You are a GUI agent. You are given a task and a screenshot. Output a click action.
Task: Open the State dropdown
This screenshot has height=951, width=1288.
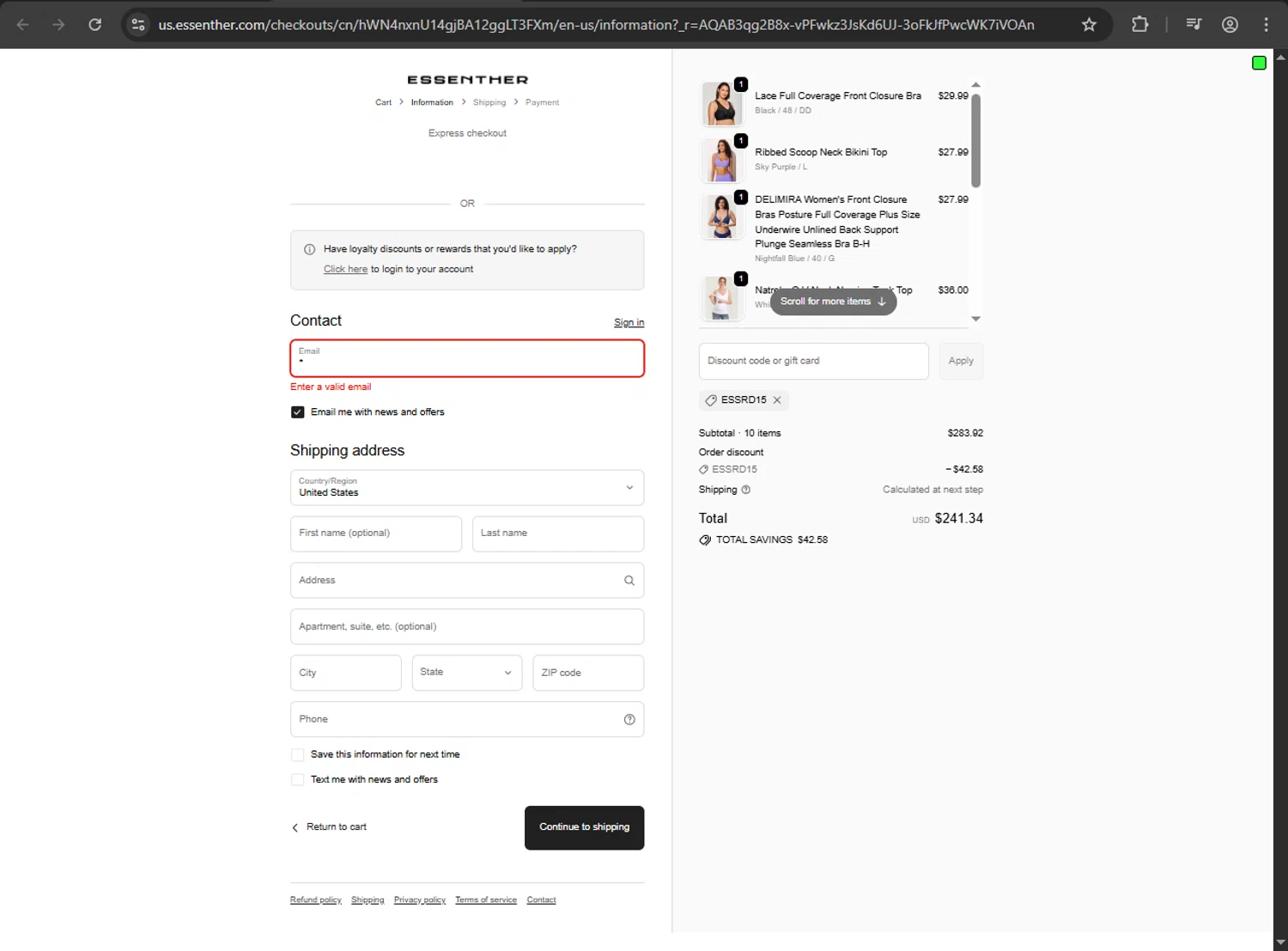(466, 673)
